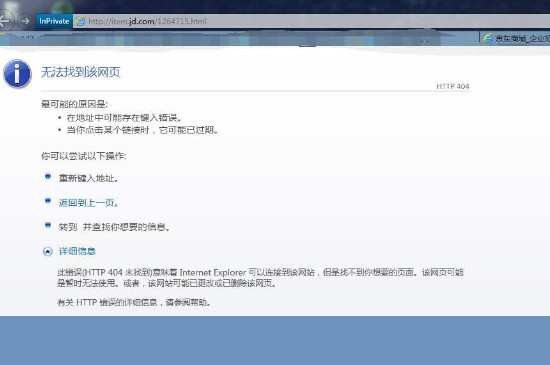Click the blue bullet beside 返回到上一页
Viewport: 550px width, 365px height.
tap(48, 201)
